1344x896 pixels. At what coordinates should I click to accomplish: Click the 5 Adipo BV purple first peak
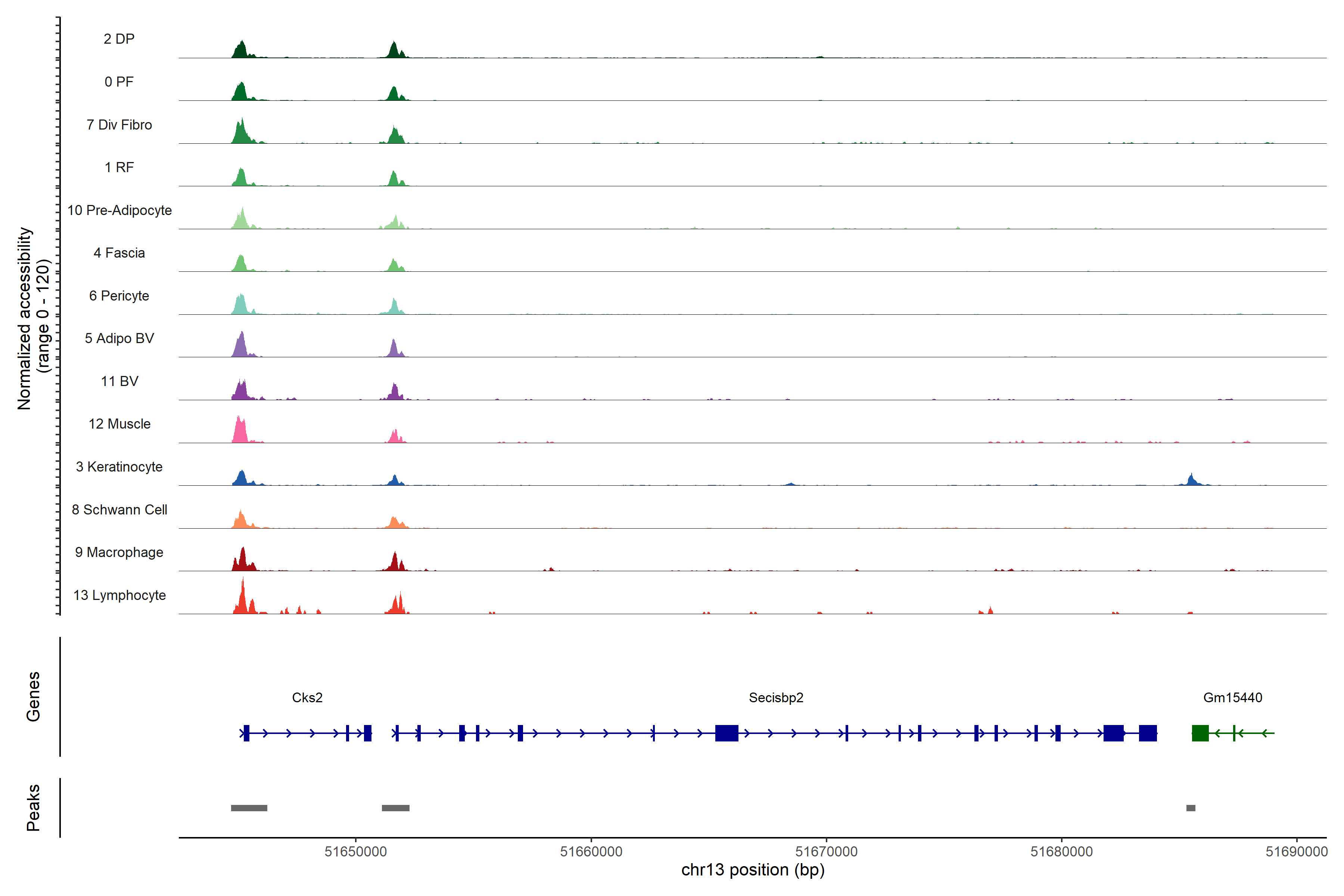242,346
